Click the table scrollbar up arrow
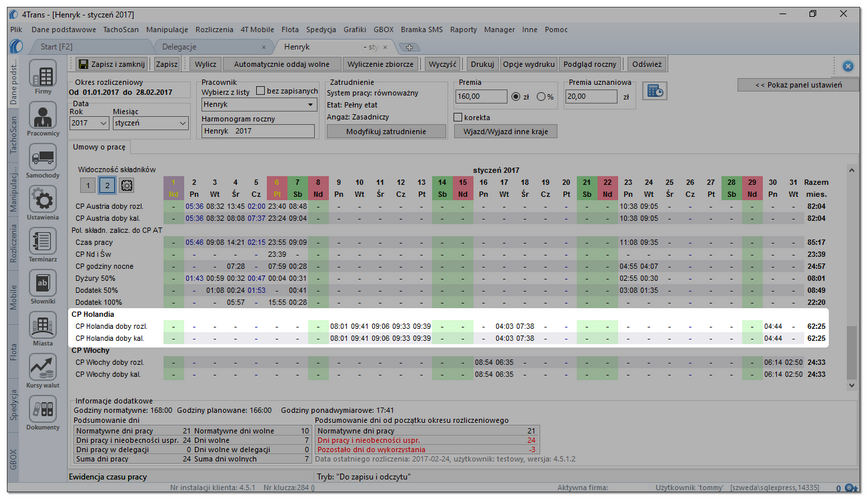 852,170
